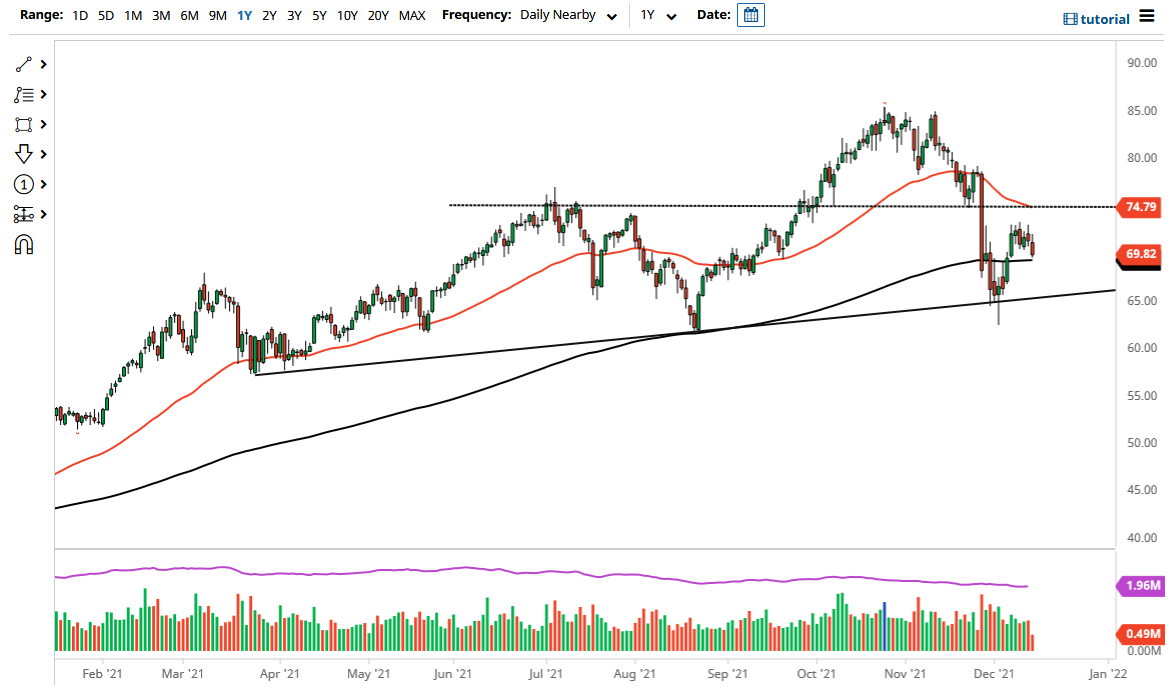Select the down arrow annotation tool
The image size is (1170, 689).
[x=25, y=154]
